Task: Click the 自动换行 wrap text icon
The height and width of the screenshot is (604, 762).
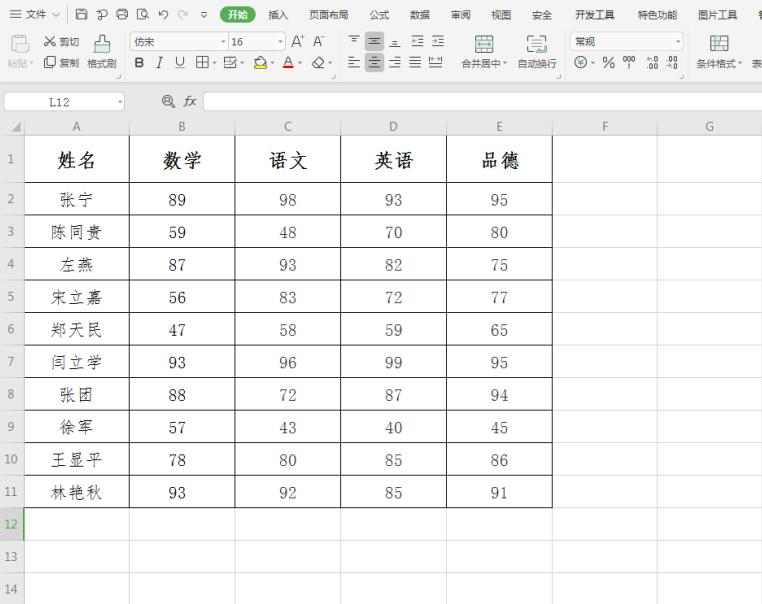Action: (537, 45)
